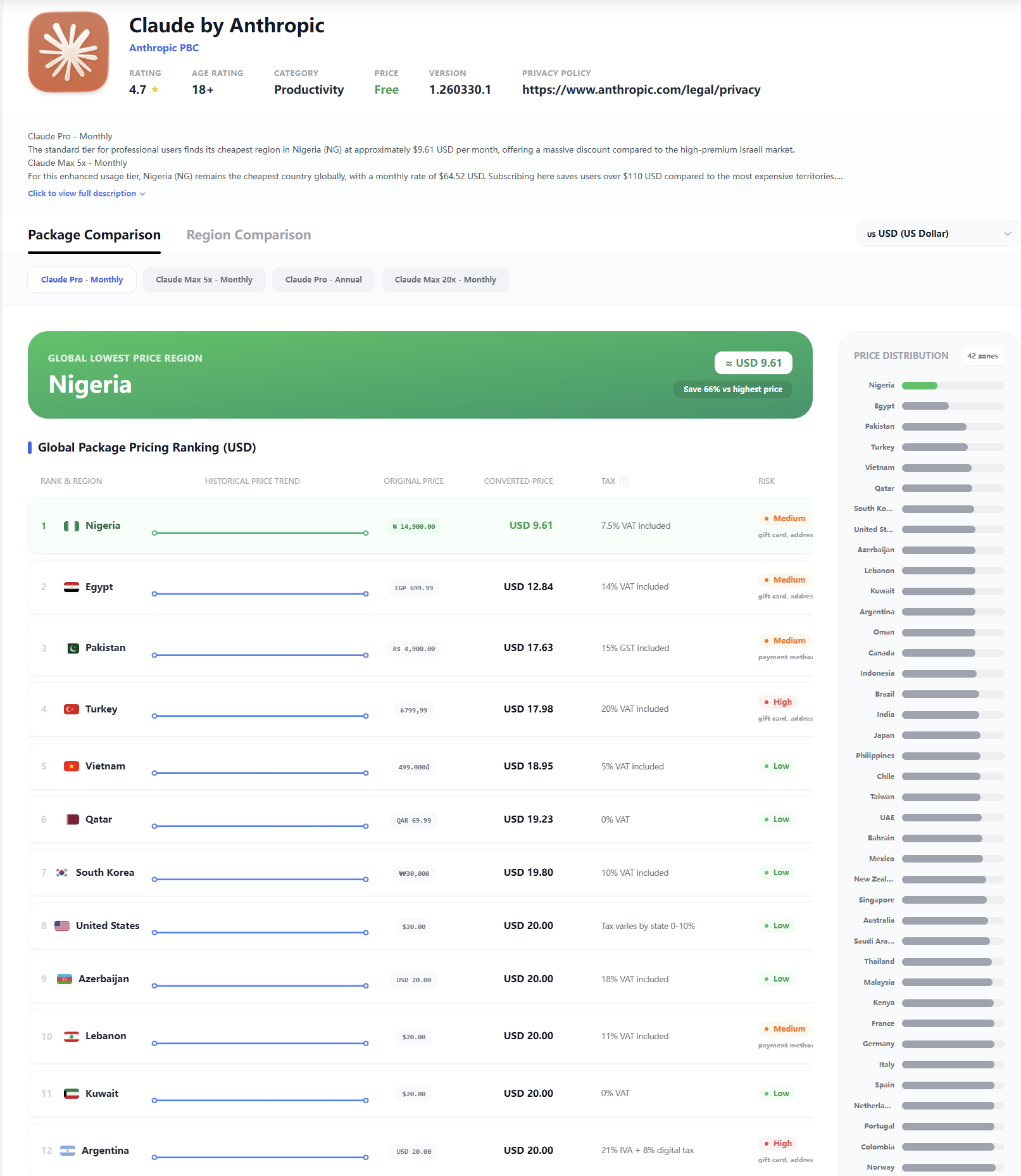Image resolution: width=1021 pixels, height=1176 pixels.
Task: Click the rating star icon
Action: pos(155,89)
